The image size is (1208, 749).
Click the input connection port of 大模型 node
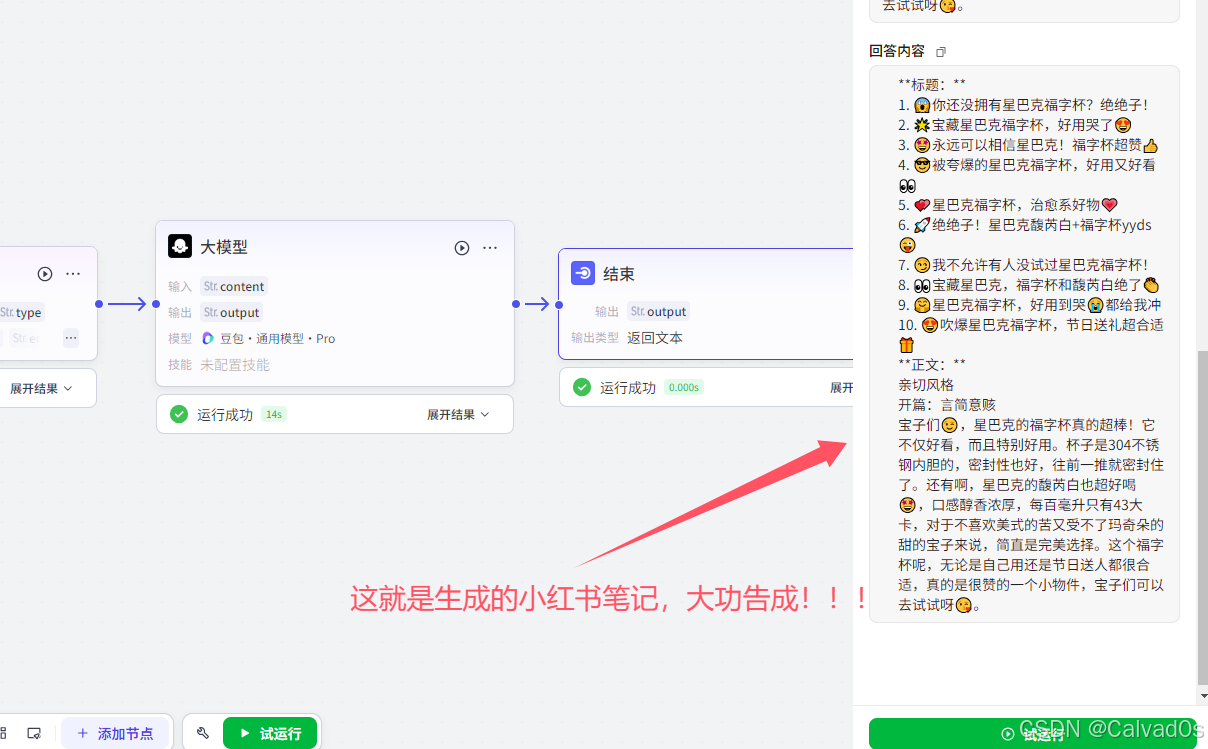[x=156, y=304]
